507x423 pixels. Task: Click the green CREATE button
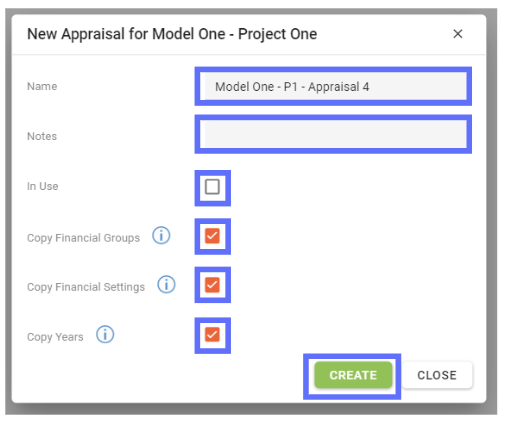[x=353, y=375]
